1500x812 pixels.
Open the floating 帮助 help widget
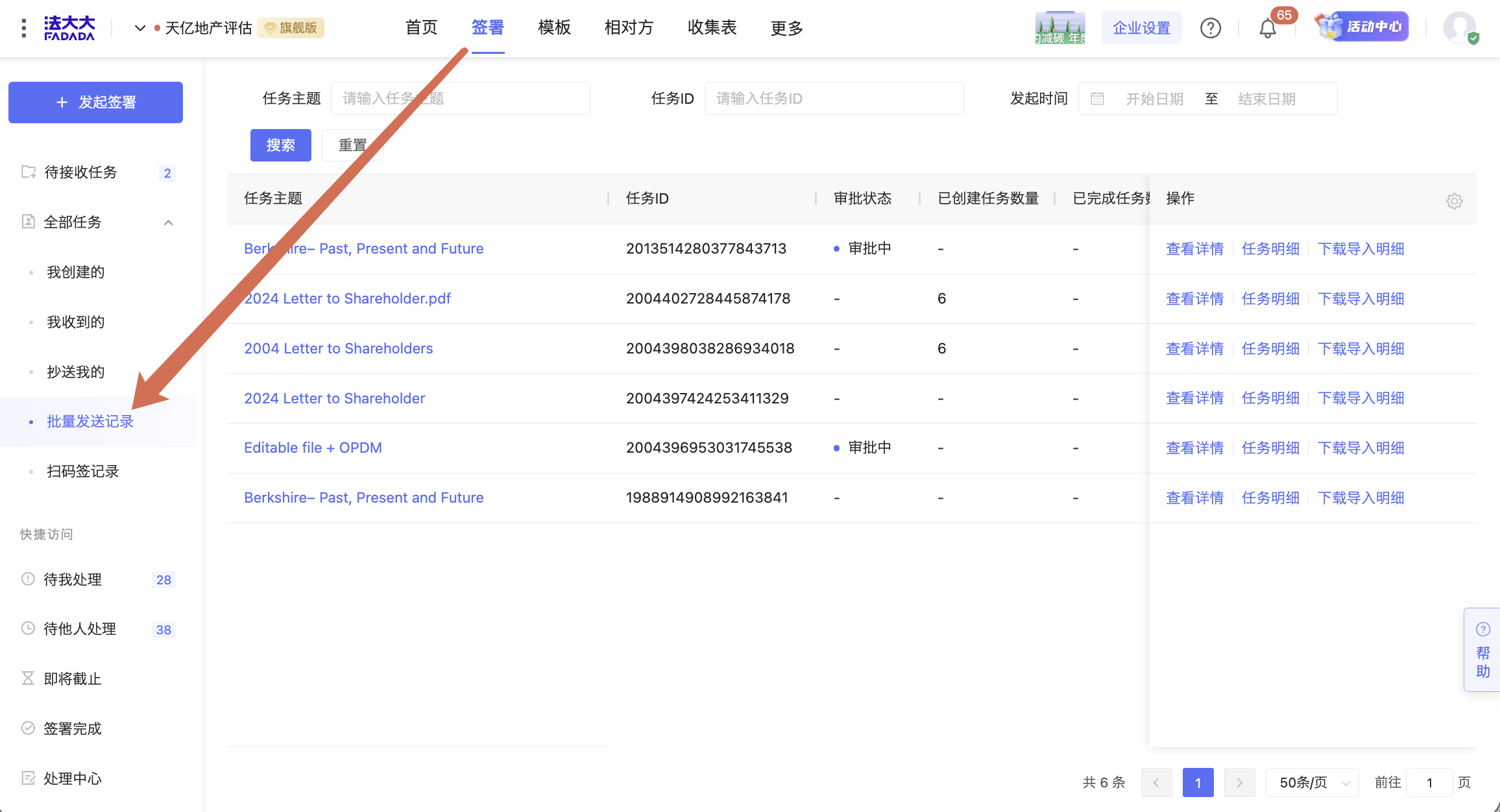(x=1482, y=651)
